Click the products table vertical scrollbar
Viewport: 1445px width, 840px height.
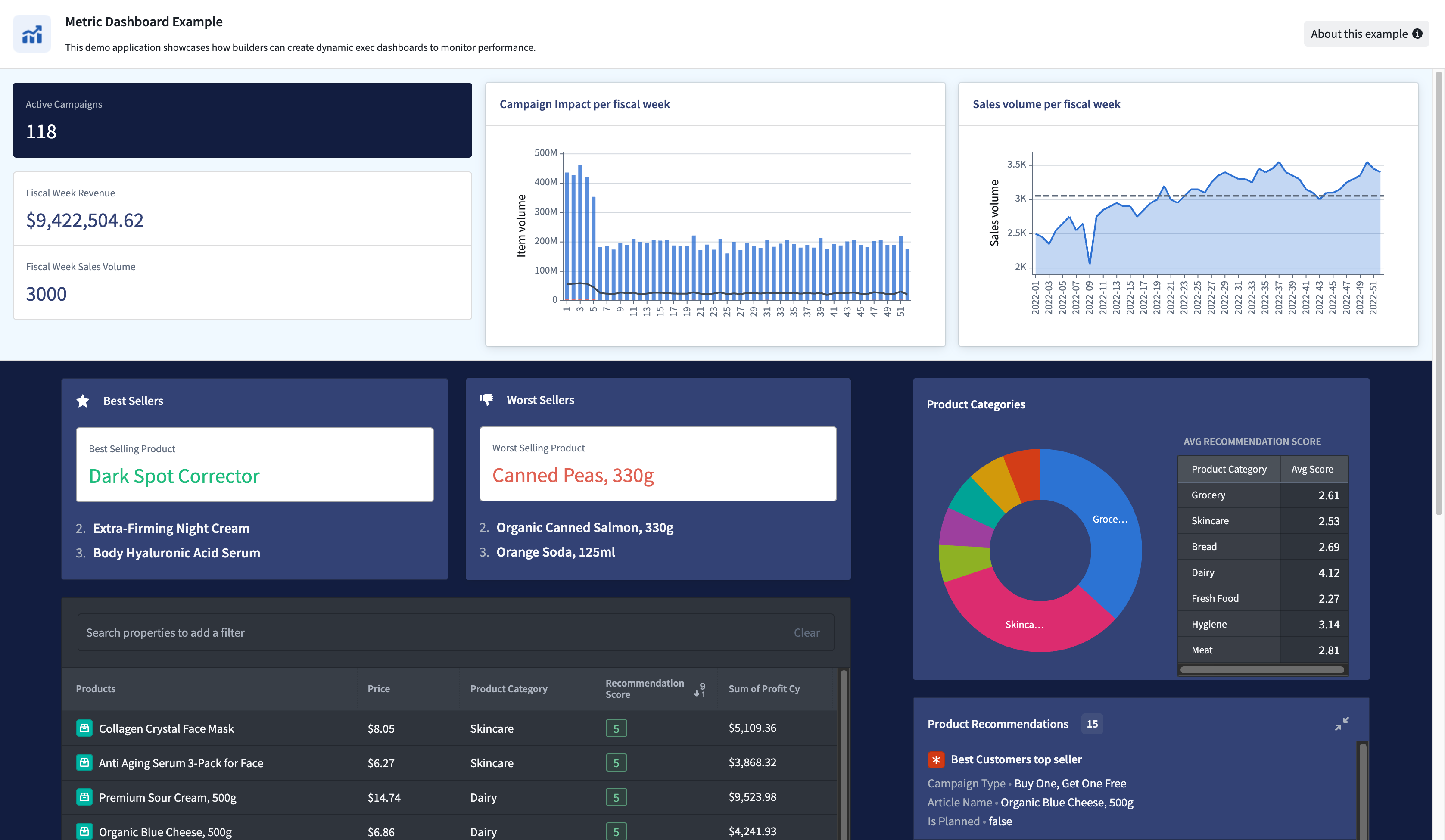pyautogui.click(x=844, y=754)
